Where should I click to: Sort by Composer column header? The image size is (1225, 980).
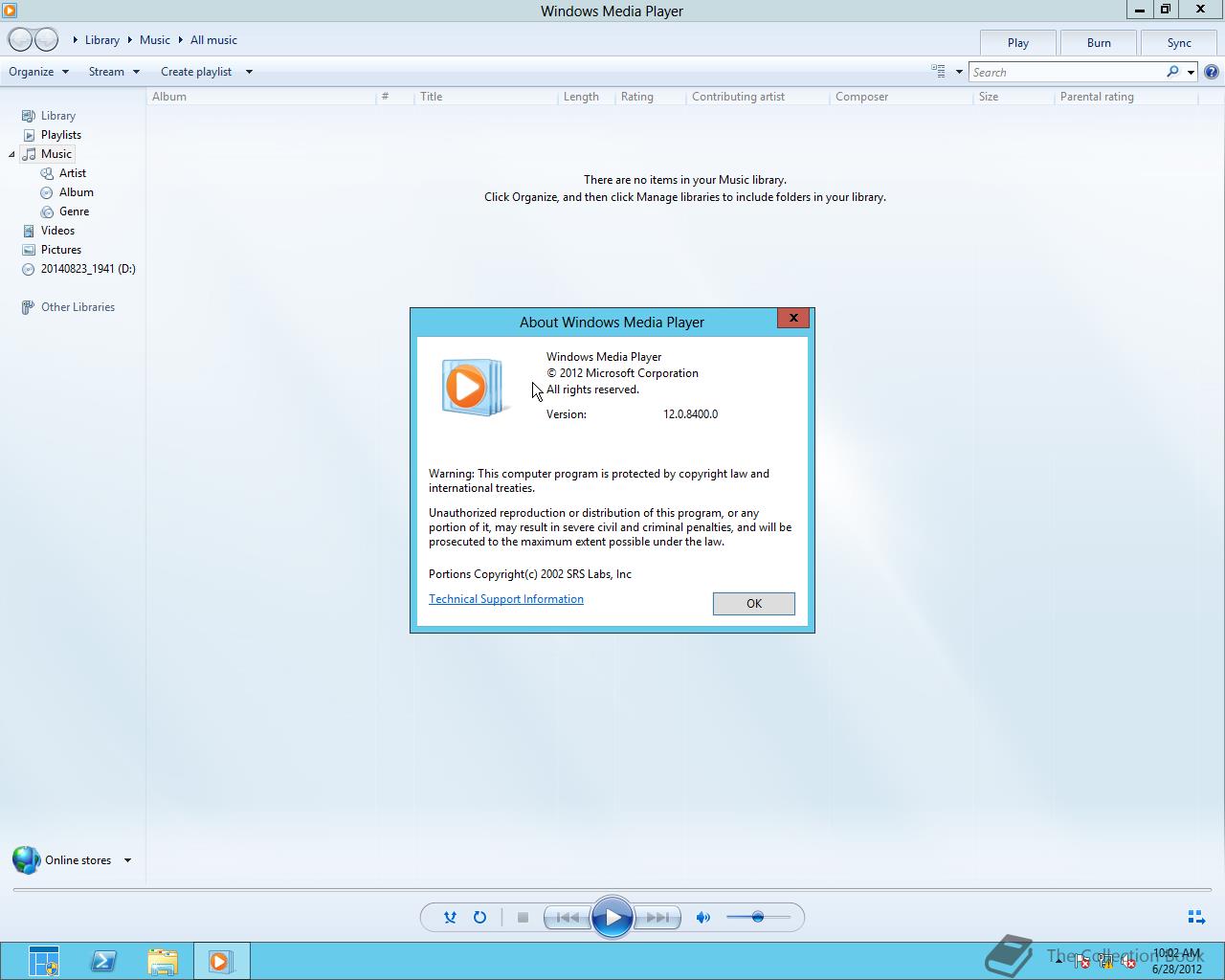[901, 97]
